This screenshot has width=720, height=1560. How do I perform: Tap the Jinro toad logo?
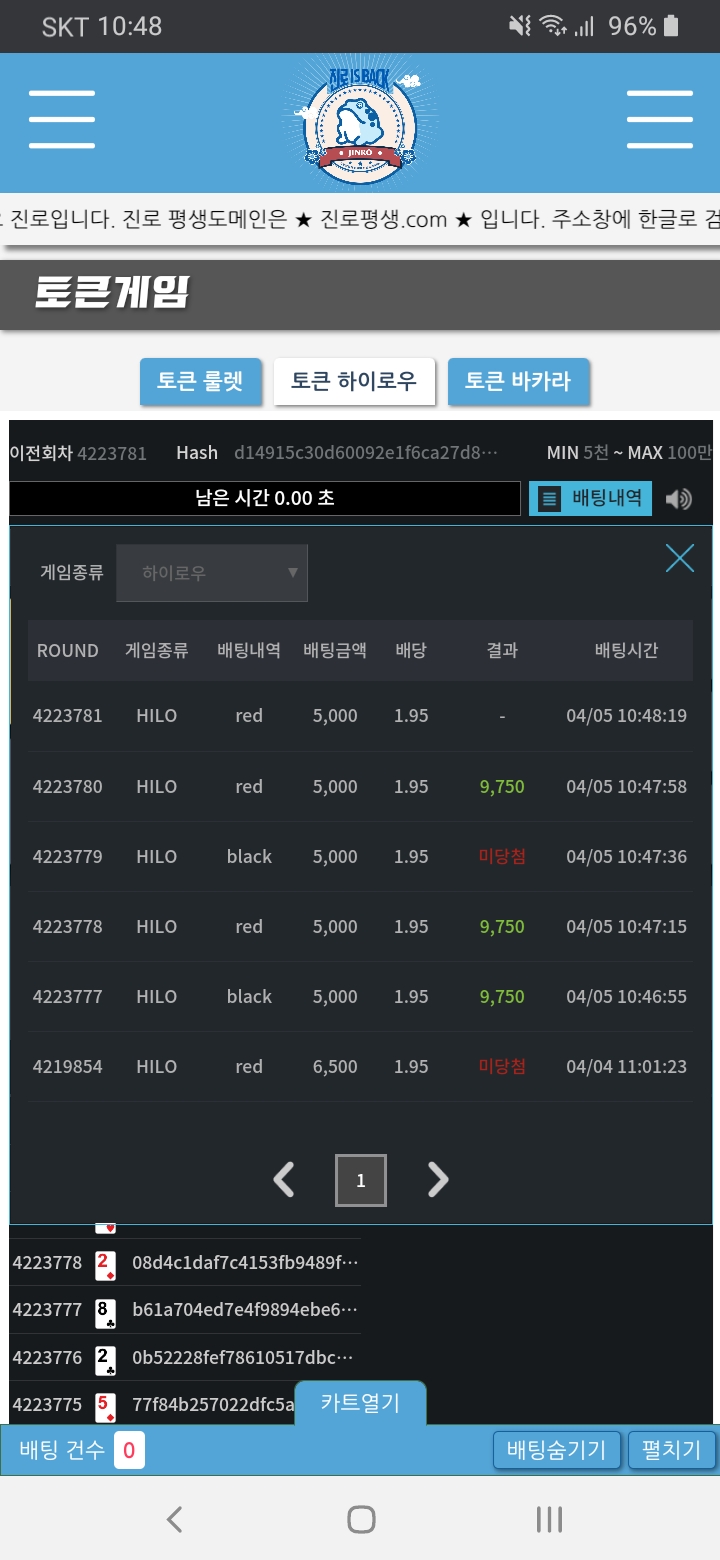coord(359,122)
